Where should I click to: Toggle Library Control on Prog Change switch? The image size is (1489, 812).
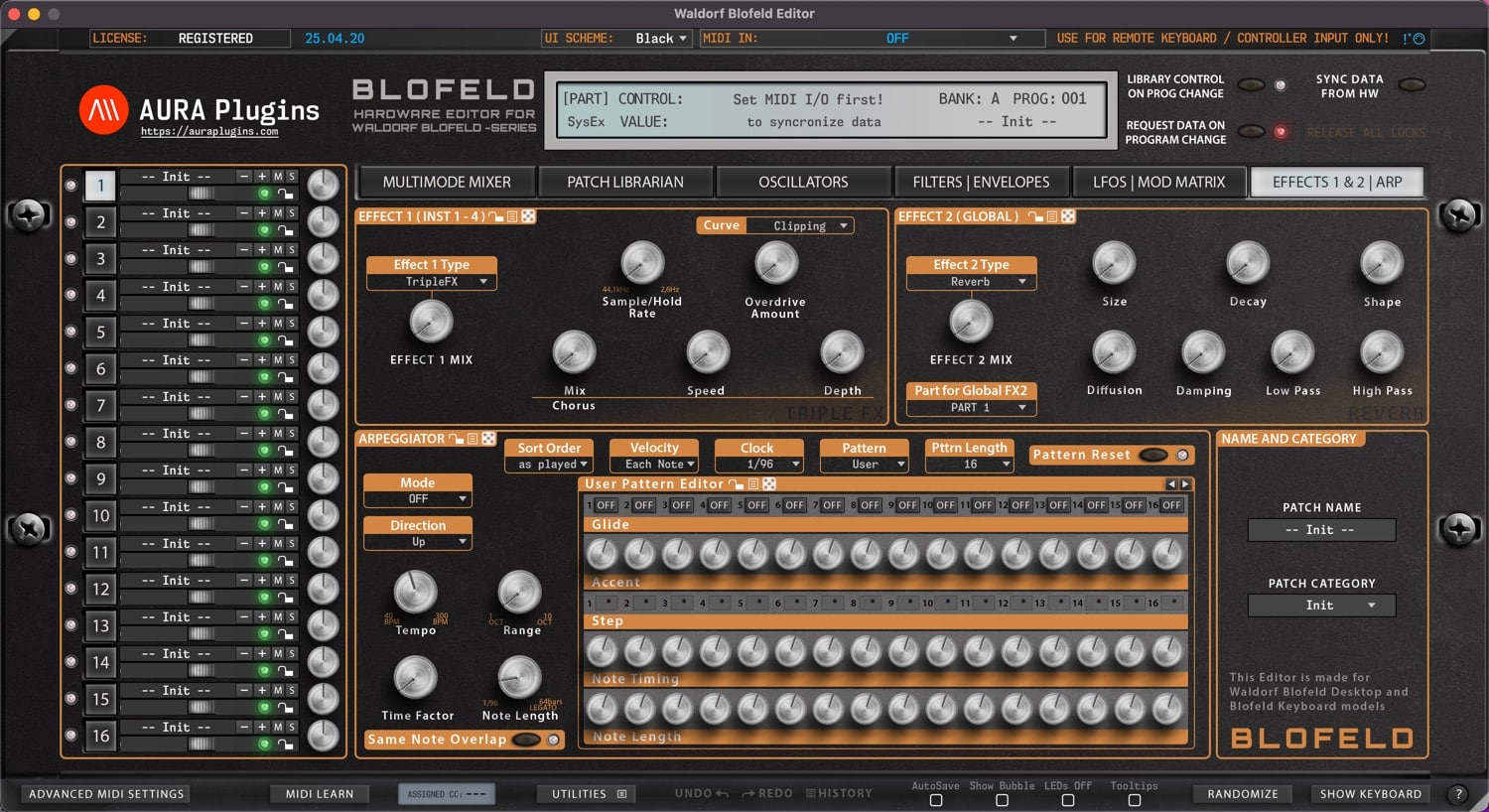pos(1252,85)
